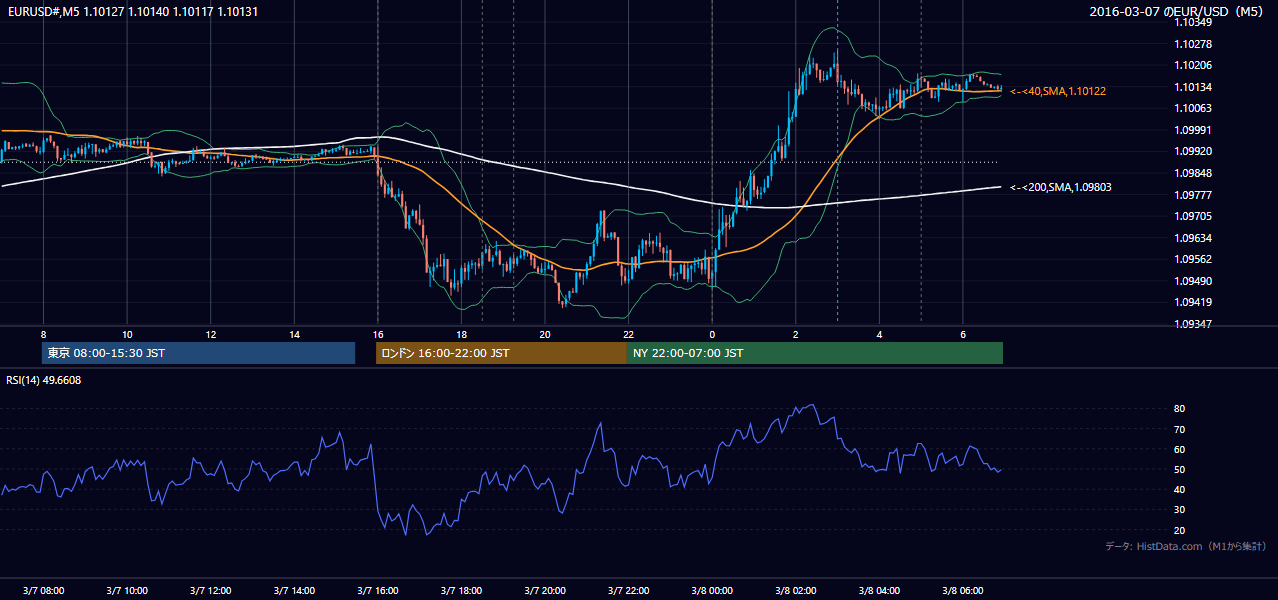Screen dimensions: 1278x600
Task: Click the HistData.com data source credit
Action: click(1185, 546)
